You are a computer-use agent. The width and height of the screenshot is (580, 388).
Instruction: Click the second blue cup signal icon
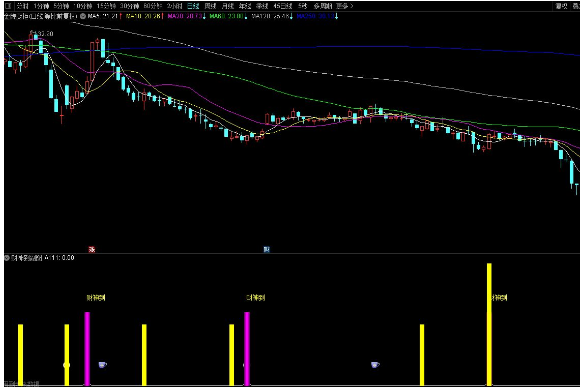tap(375, 365)
